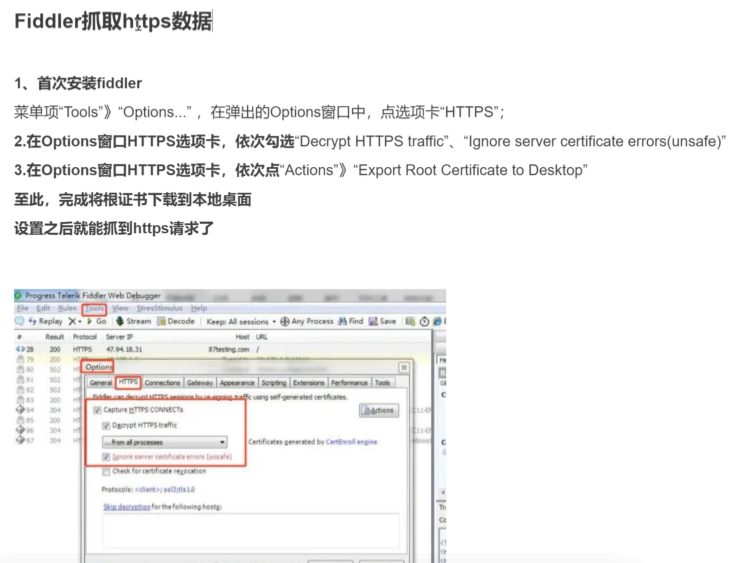The image size is (751, 563).
Task: Click the browser icon at toolbar end
Action: (437, 321)
